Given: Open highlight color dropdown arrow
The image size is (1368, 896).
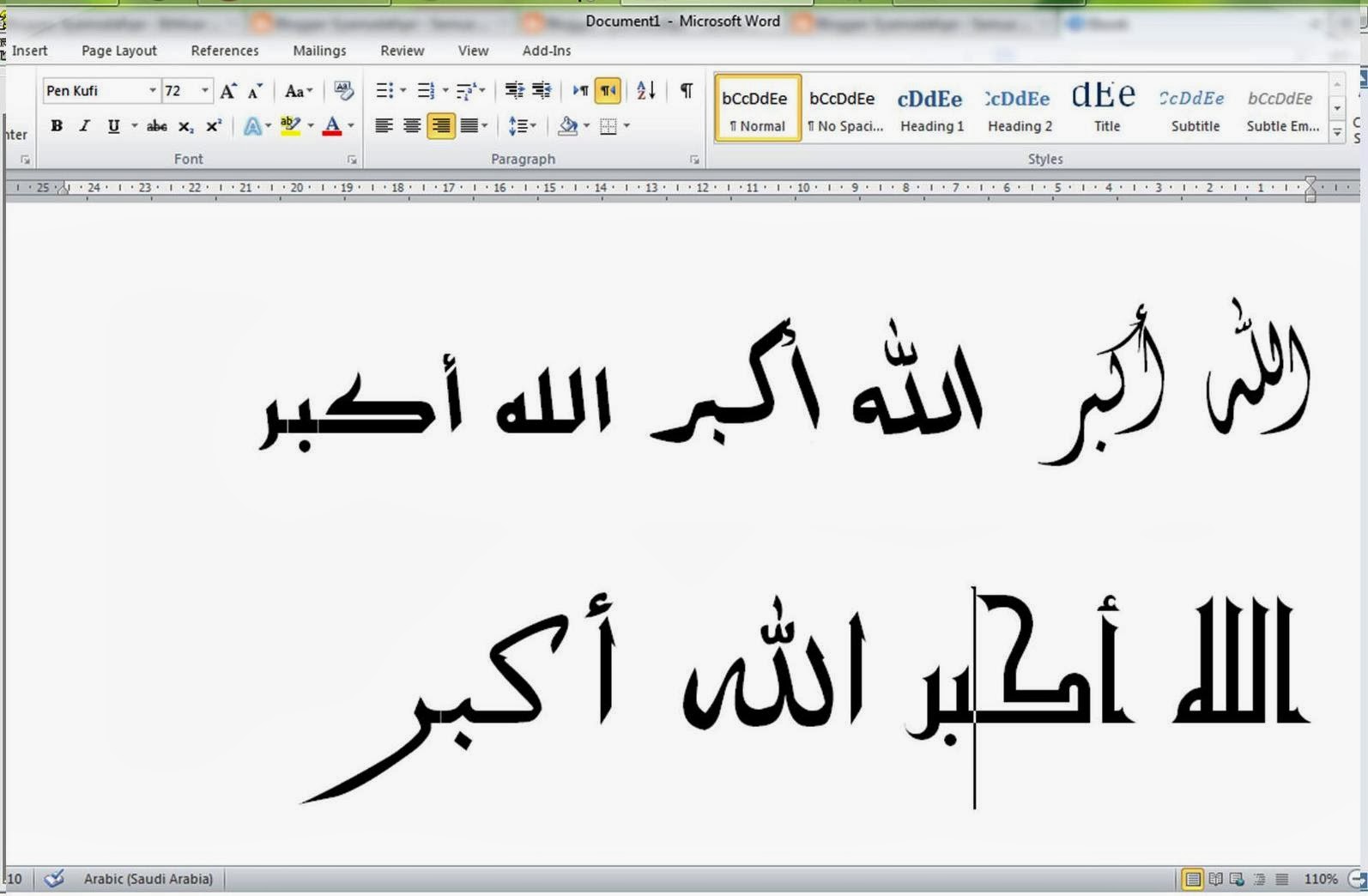Looking at the screenshot, I should (311, 126).
